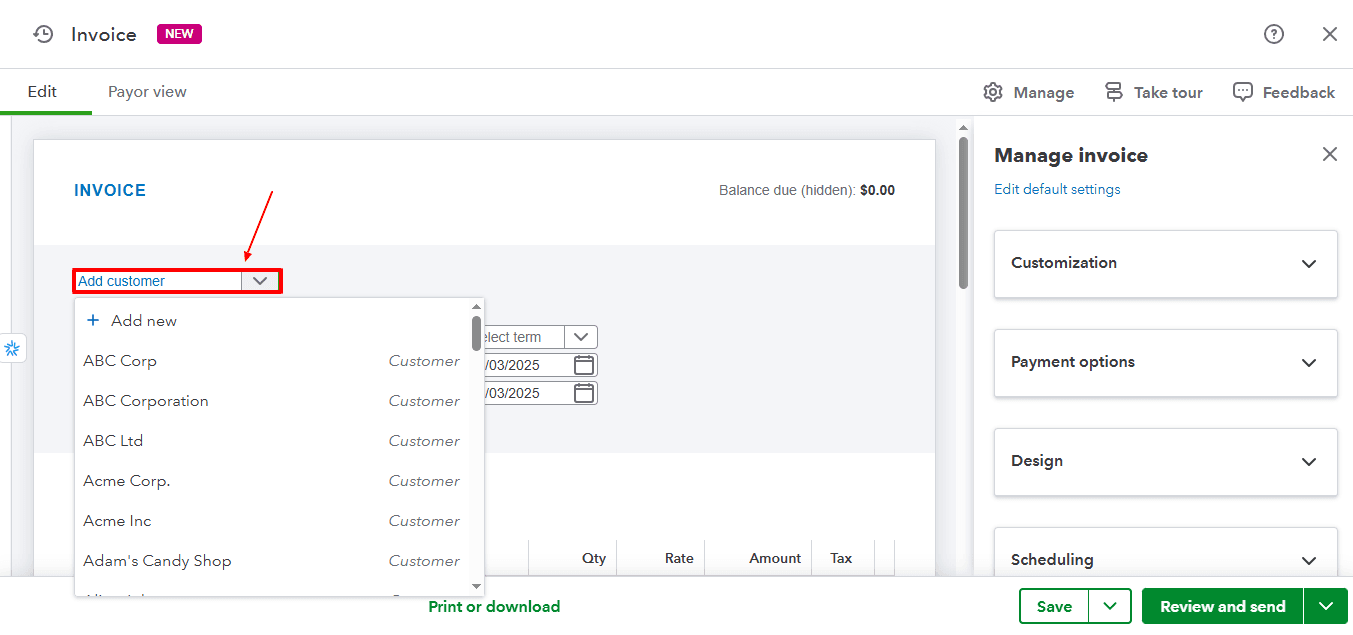Expand the Scheduling section
Image resolution: width=1353 pixels, height=635 pixels.
coord(1309,559)
